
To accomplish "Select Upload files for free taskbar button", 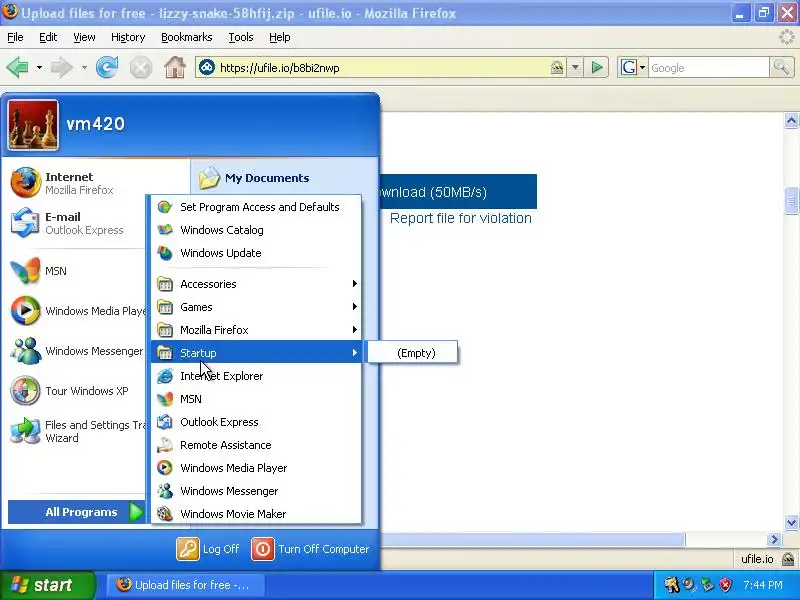I will tap(186, 585).
